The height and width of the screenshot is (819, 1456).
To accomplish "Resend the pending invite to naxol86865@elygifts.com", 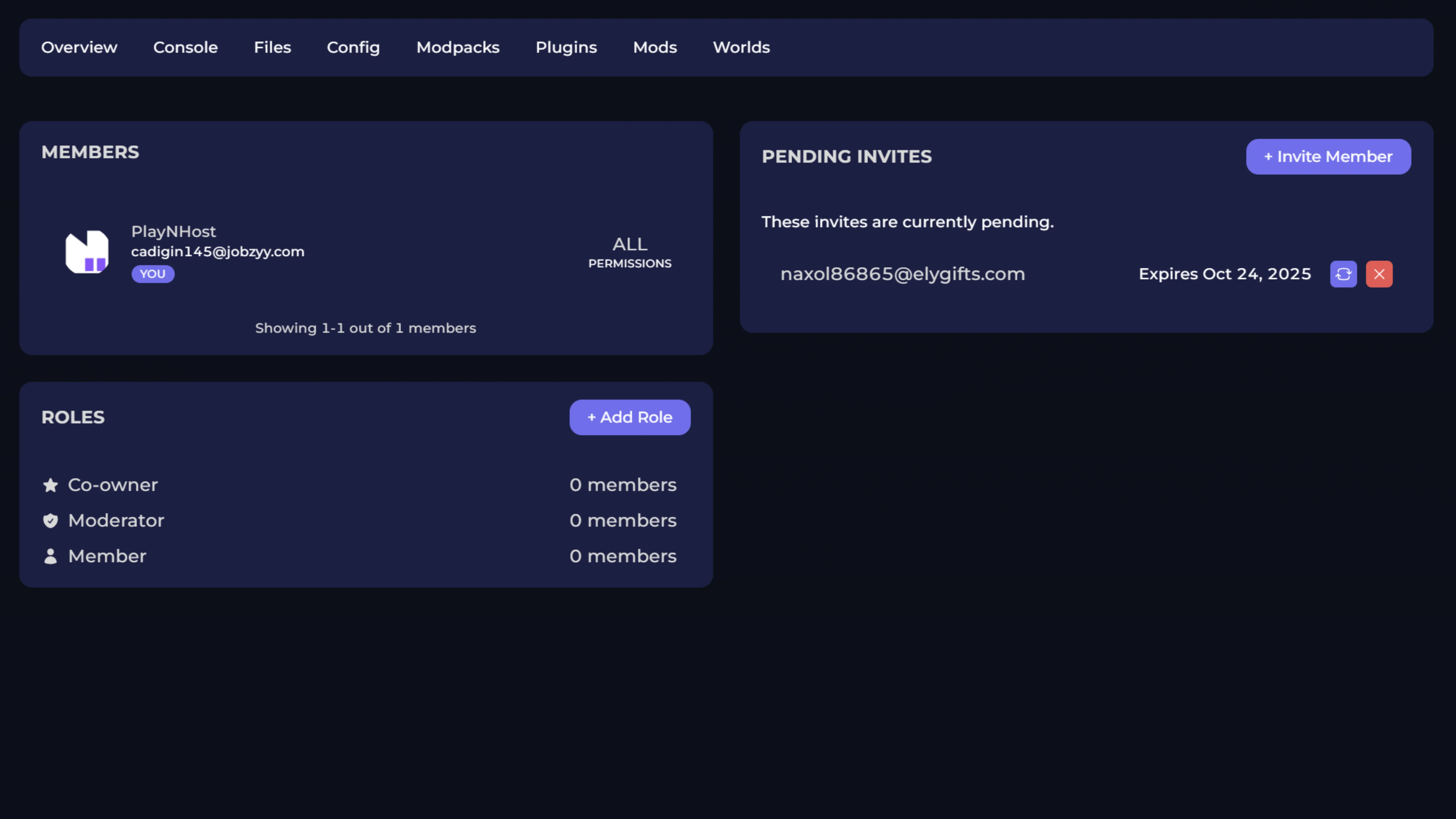I will (x=1343, y=274).
